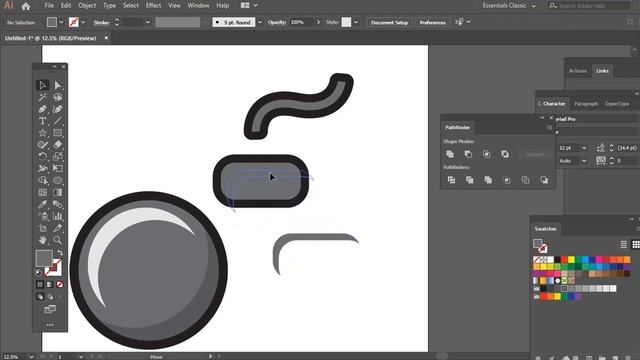Select the Scale tool
The height and width of the screenshot is (360, 640).
click(x=58, y=156)
